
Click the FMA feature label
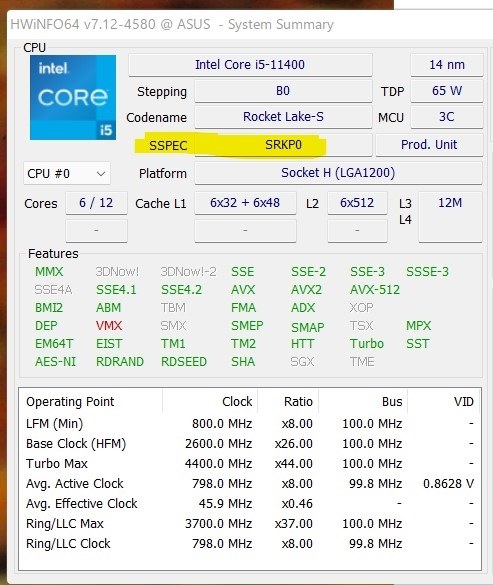click(x=243, y=308)
